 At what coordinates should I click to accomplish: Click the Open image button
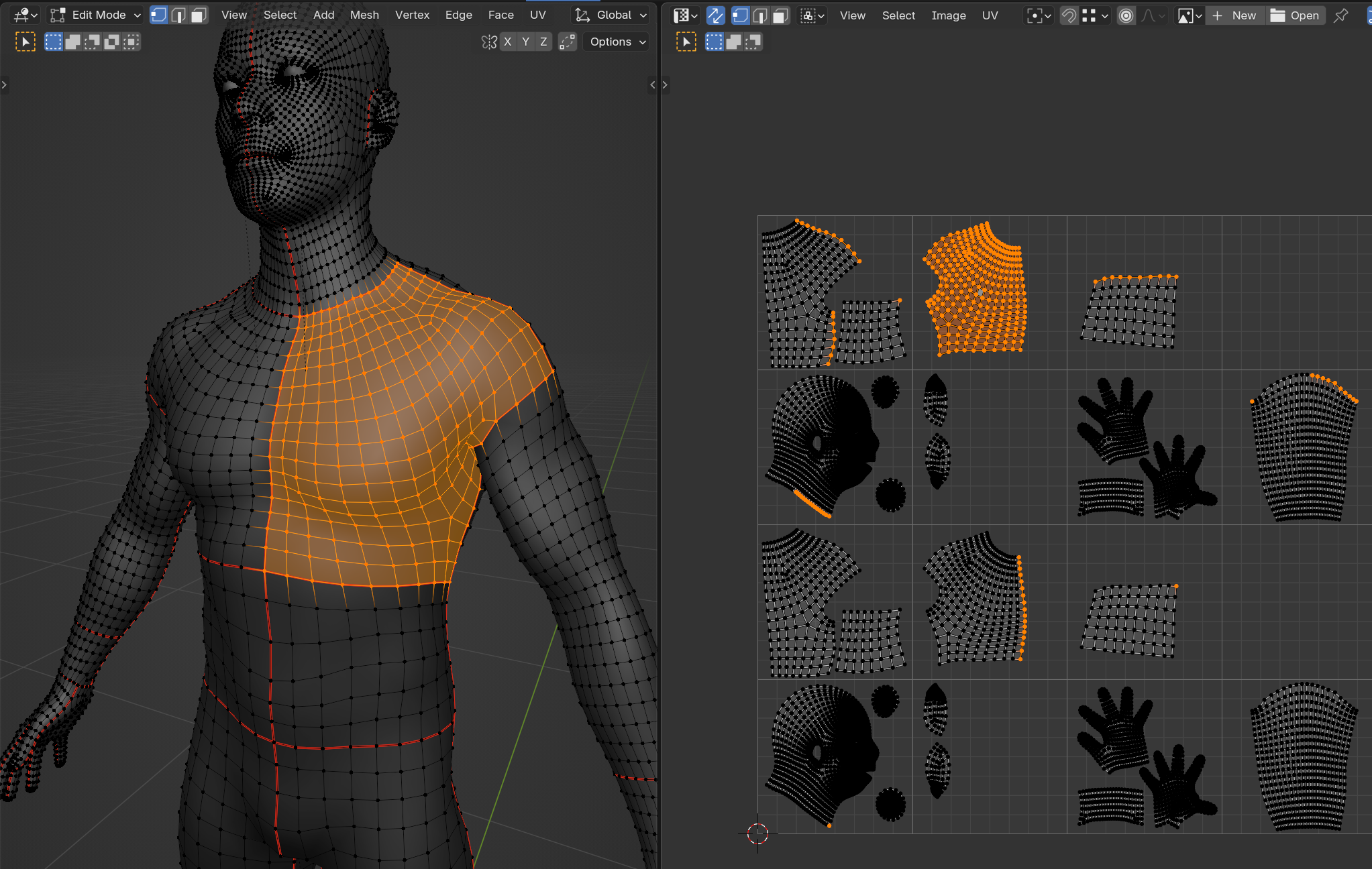point(1296,15)
